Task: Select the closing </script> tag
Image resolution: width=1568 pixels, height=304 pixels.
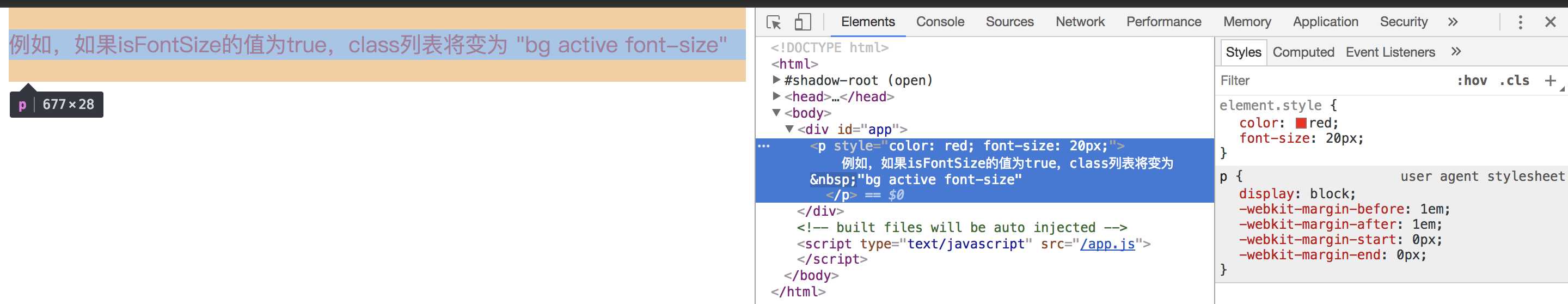Action: tap(832, 259)
